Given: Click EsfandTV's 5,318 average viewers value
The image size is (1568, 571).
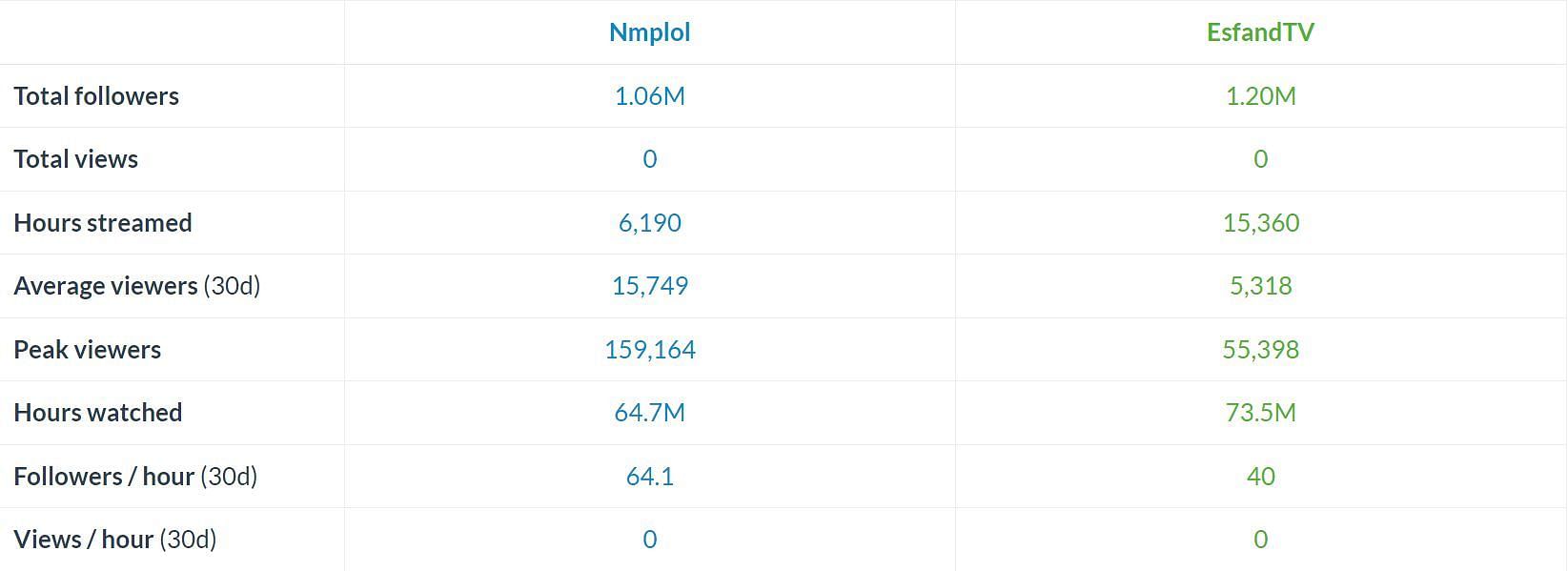Looking at the screenshot, I should coord(1260,286).
